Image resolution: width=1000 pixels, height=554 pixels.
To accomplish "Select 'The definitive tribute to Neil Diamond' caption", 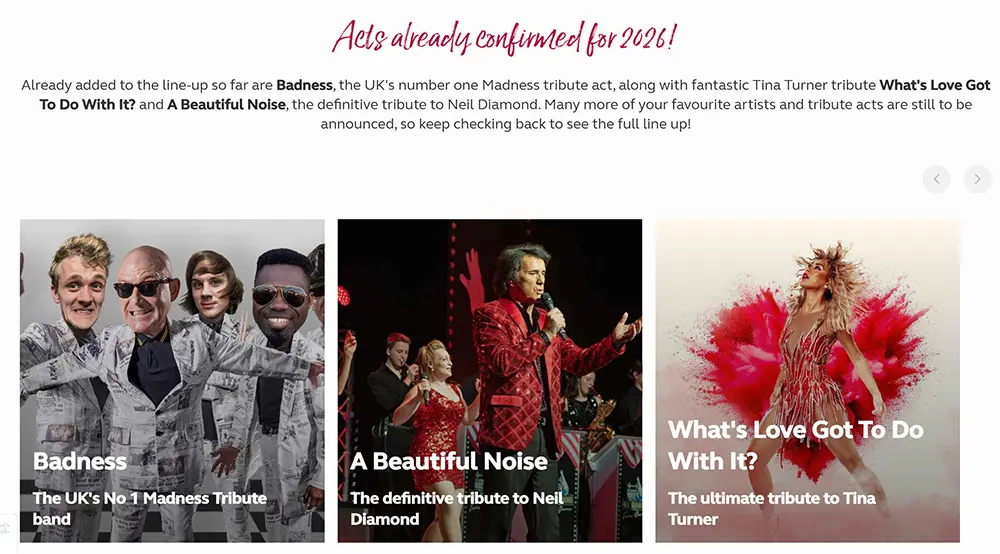I will pyautogui.click(x=456, y=508).
